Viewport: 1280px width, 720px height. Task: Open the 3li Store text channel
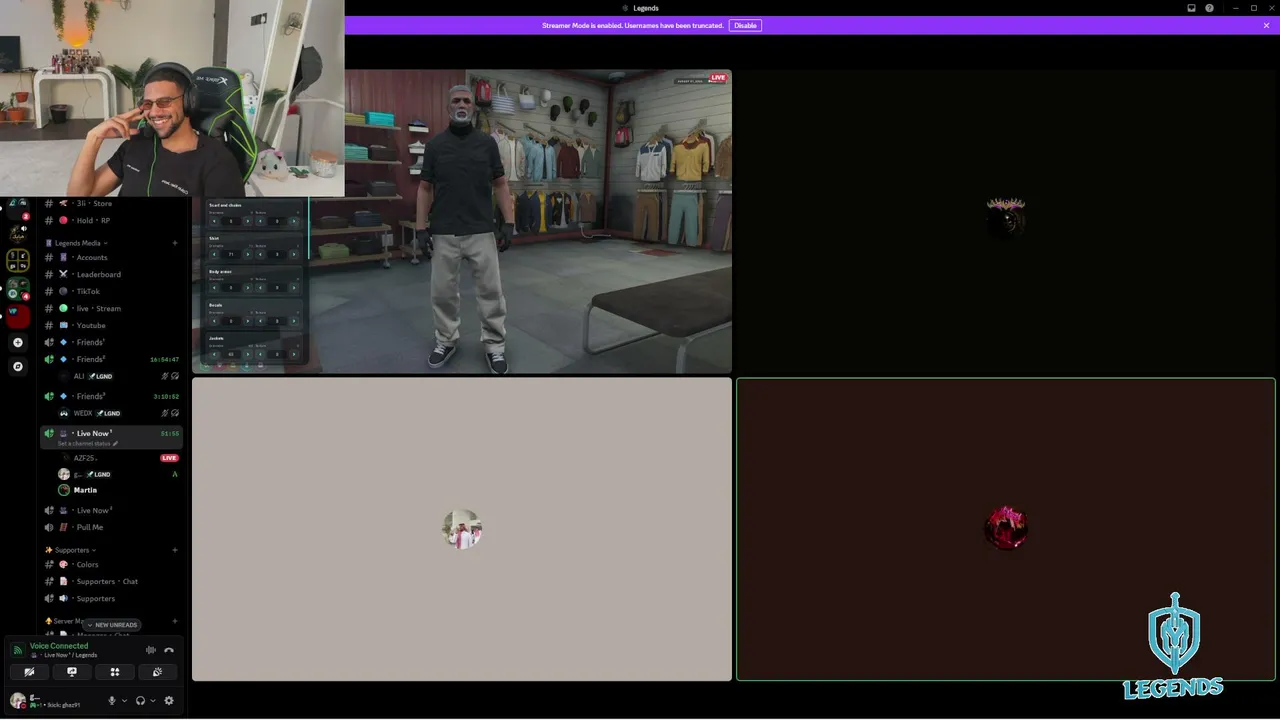pyautogui.click(x=110, y=203)
